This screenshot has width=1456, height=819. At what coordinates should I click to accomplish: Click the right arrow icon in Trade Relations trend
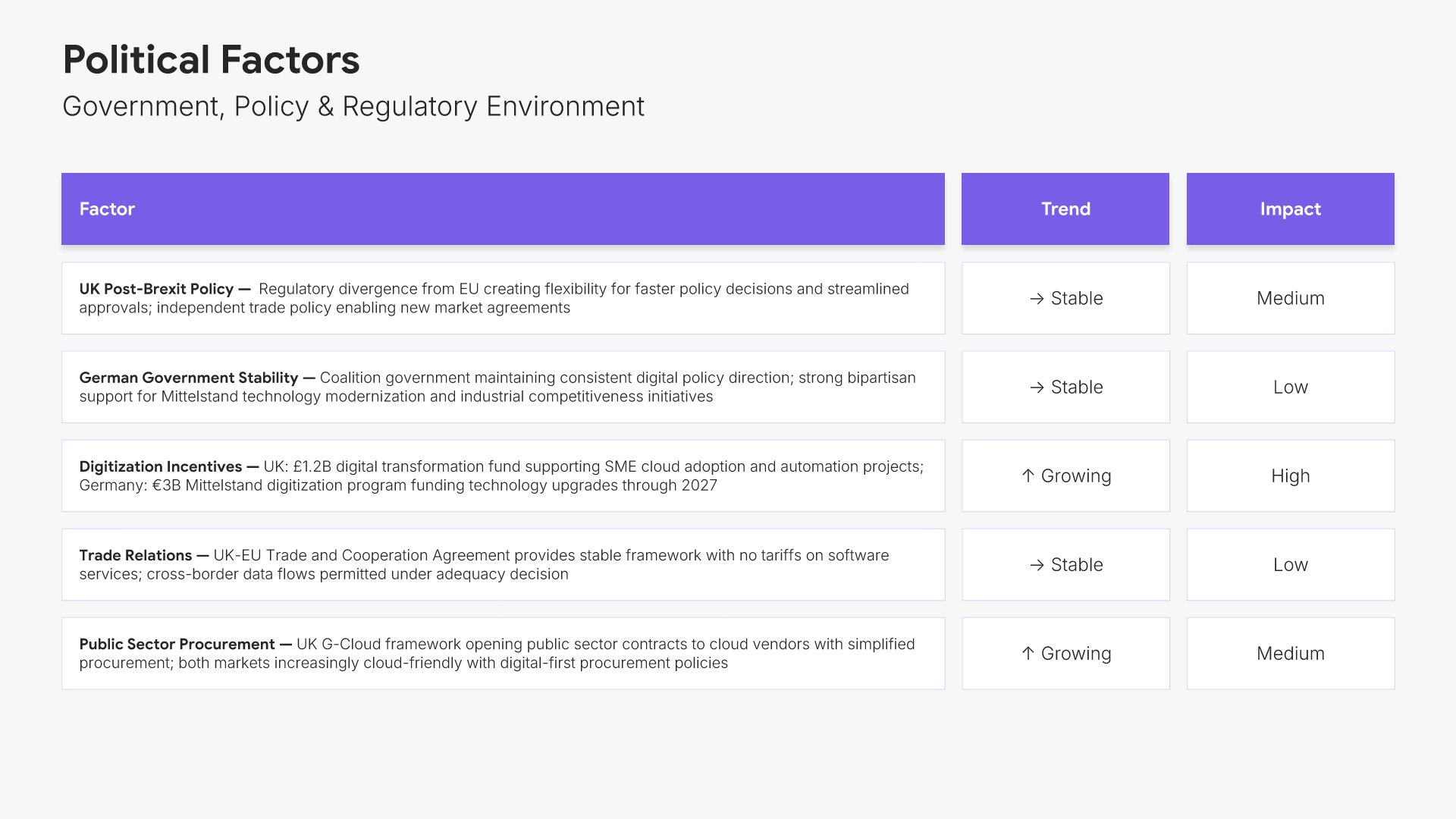coord(1037,565)
